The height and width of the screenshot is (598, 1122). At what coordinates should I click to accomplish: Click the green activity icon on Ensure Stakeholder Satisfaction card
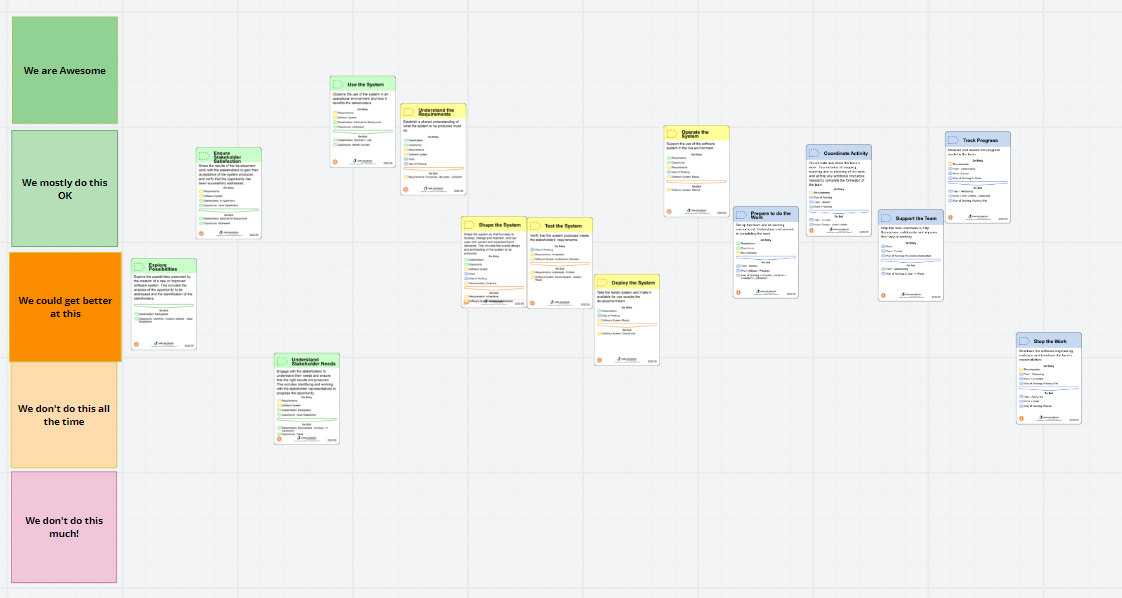pyautogui.click(x=204, y=155)
